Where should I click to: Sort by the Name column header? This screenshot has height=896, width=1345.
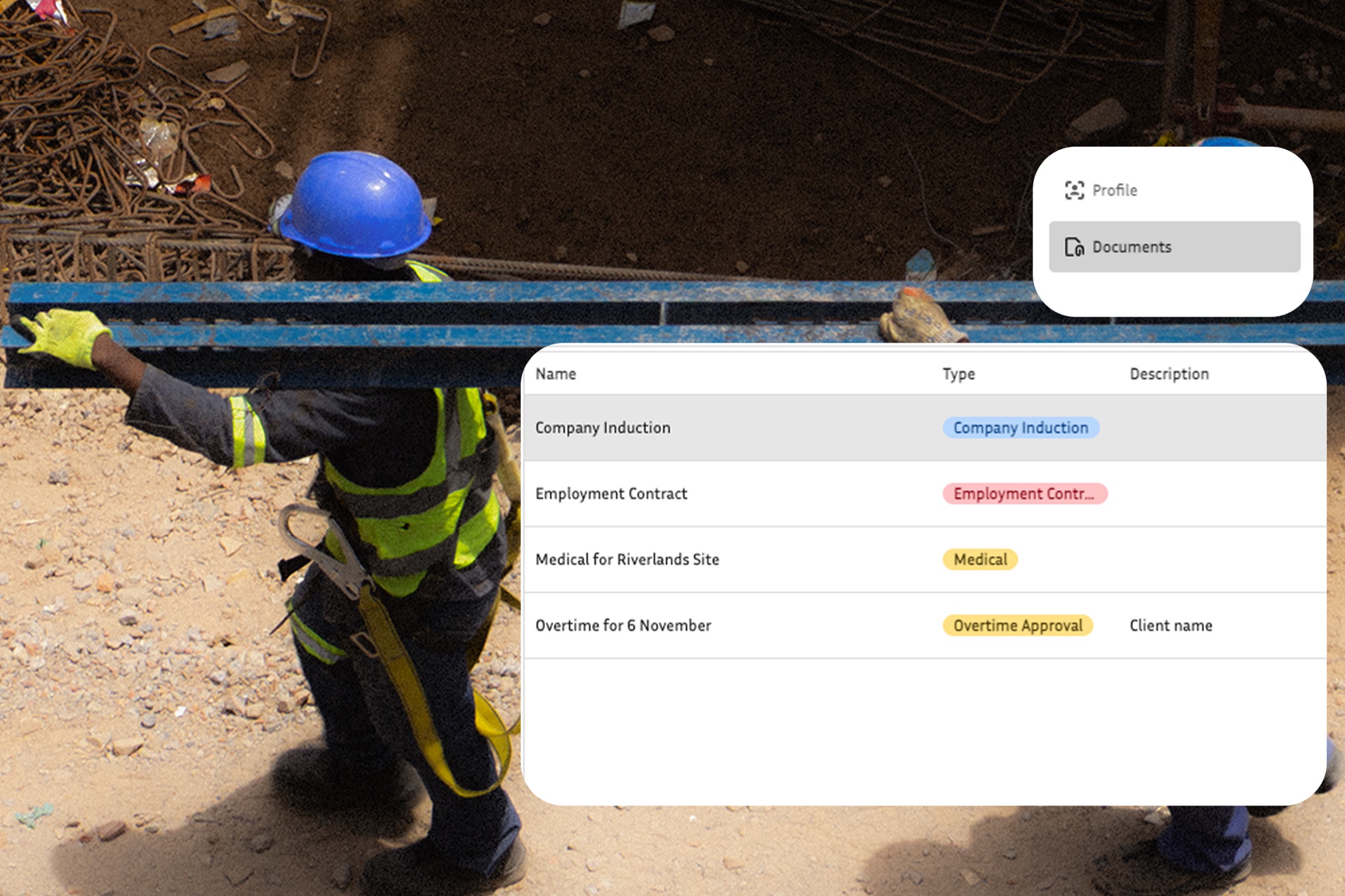[556, 374]
